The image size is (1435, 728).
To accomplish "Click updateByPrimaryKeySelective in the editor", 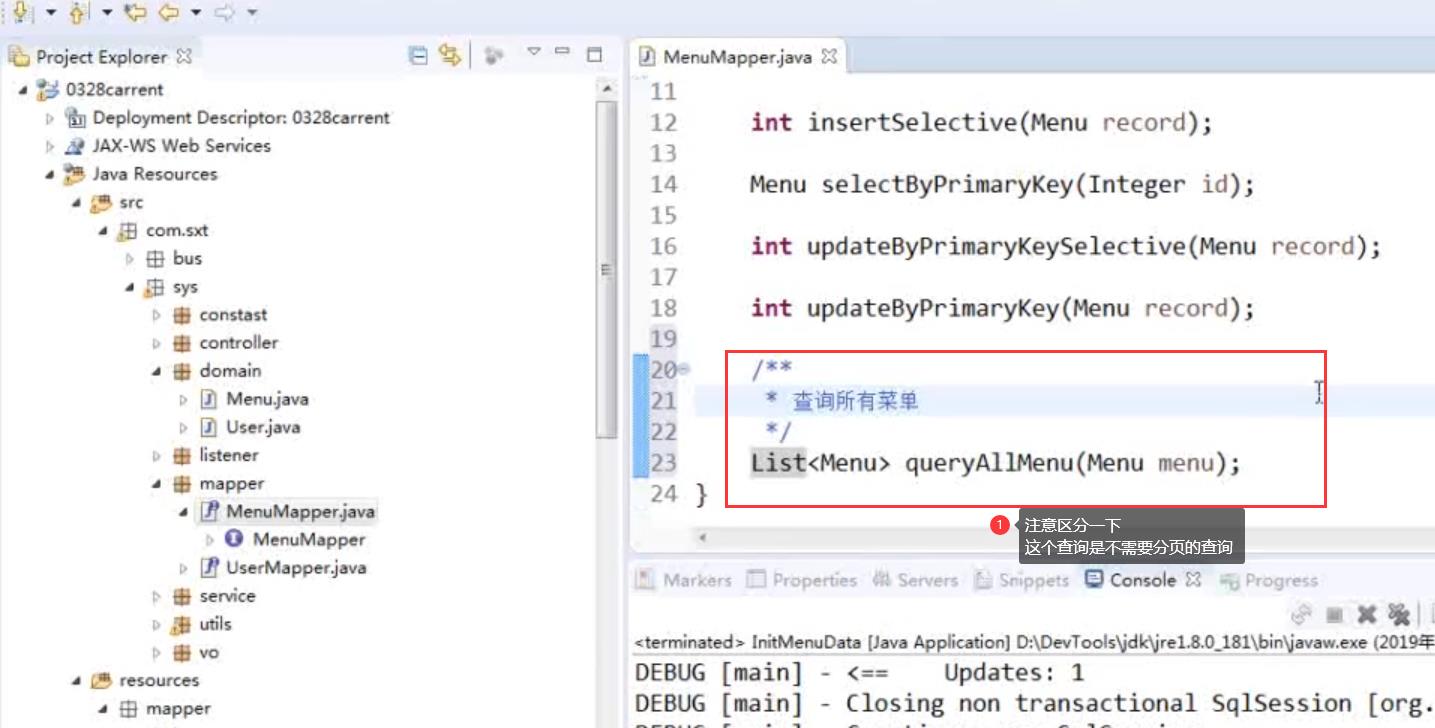I will 996,246.
